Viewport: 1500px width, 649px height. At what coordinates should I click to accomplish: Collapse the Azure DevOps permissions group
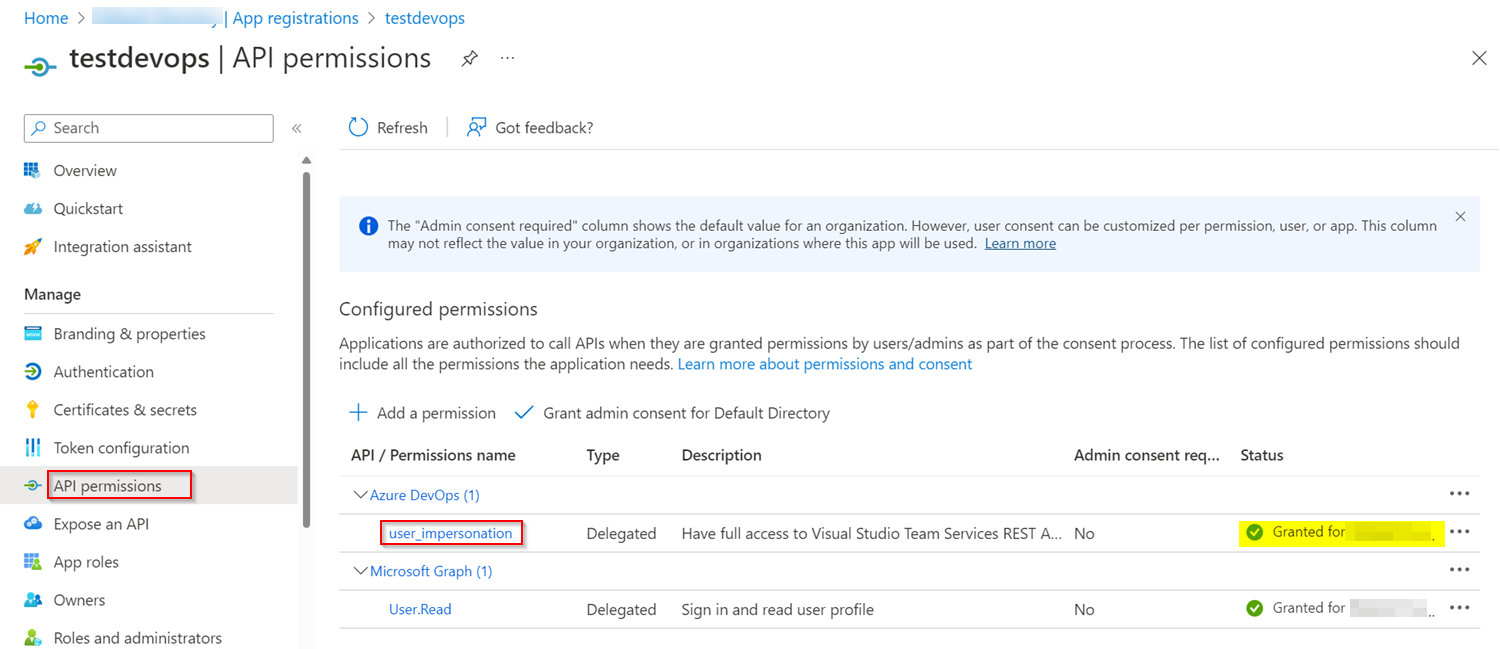(x=359, y=495)
